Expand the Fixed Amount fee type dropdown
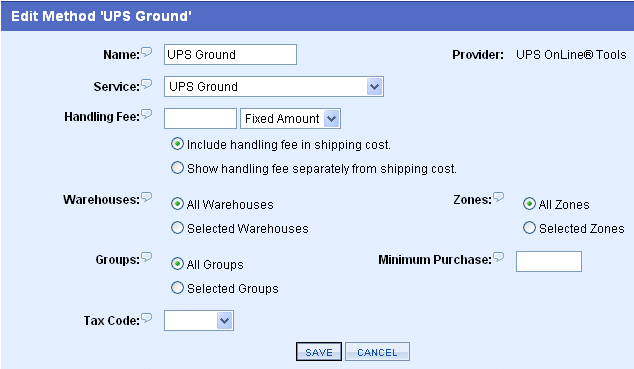634x369 pixels. pyautogui.click(x=290, y=118)
